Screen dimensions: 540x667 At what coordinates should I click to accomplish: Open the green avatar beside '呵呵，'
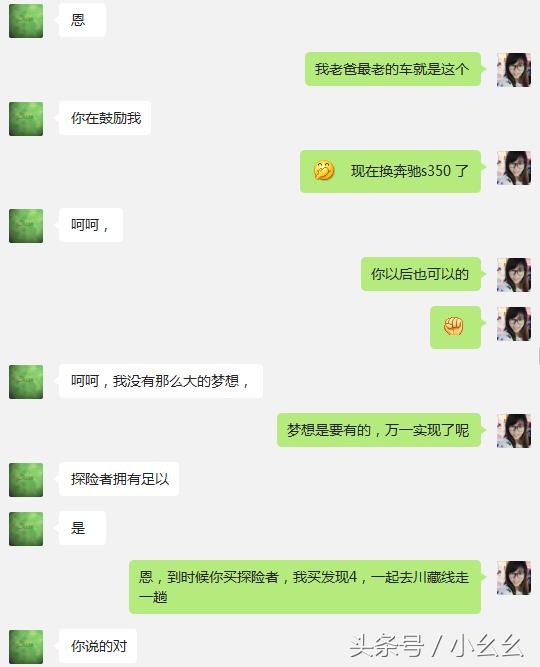point(26,225)
